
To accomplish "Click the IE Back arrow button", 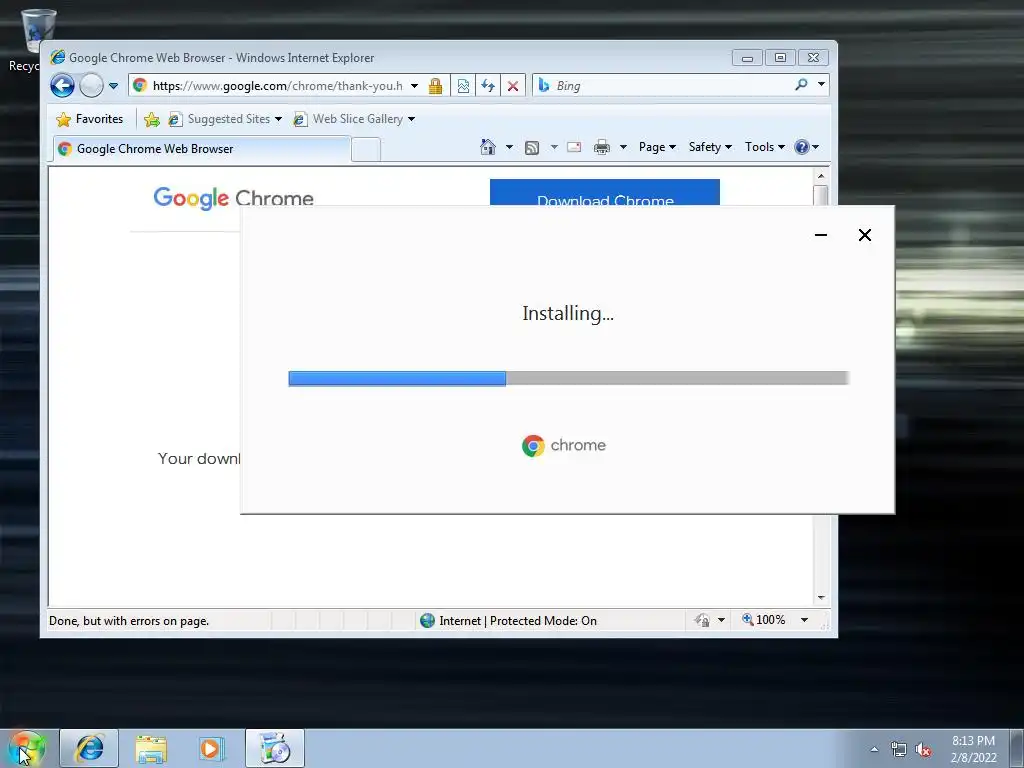I will [x=63, y=86].
